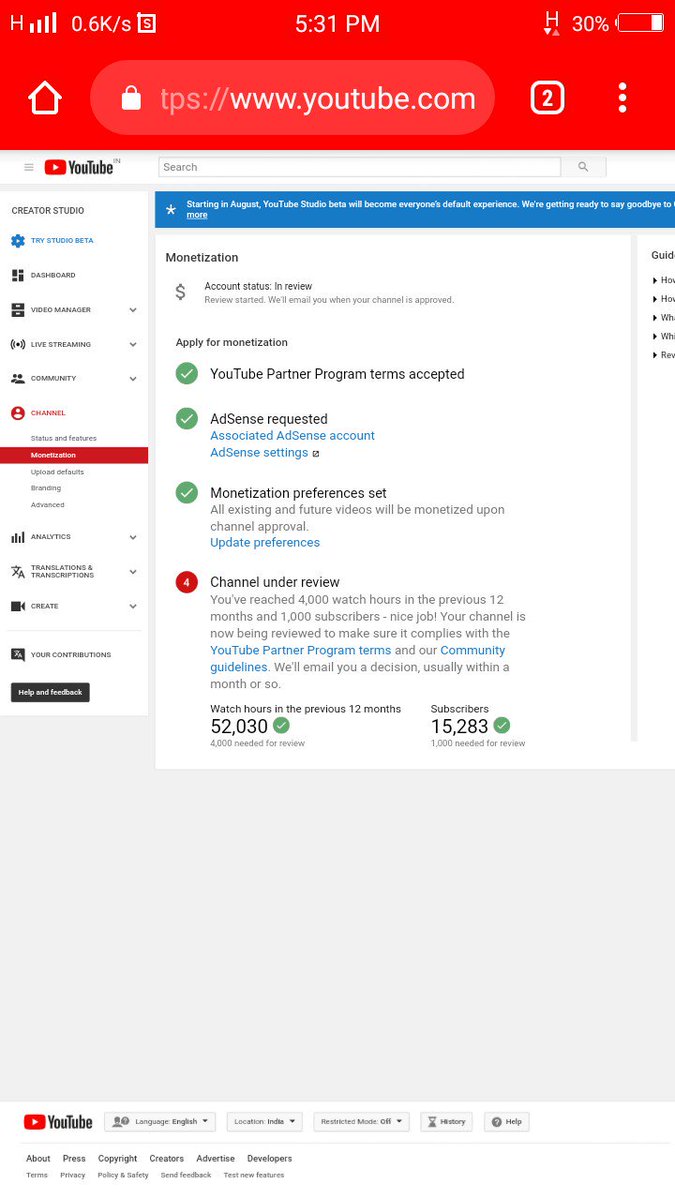Open YouTube Partner Program terms link

point(300,650)
